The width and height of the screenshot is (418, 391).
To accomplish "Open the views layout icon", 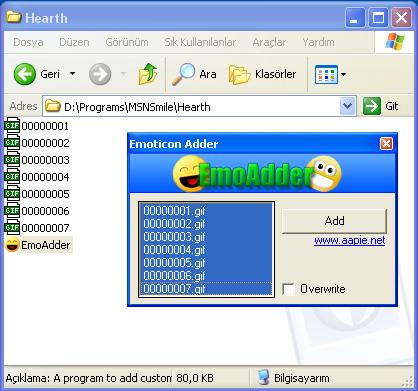I will [326, 74].
